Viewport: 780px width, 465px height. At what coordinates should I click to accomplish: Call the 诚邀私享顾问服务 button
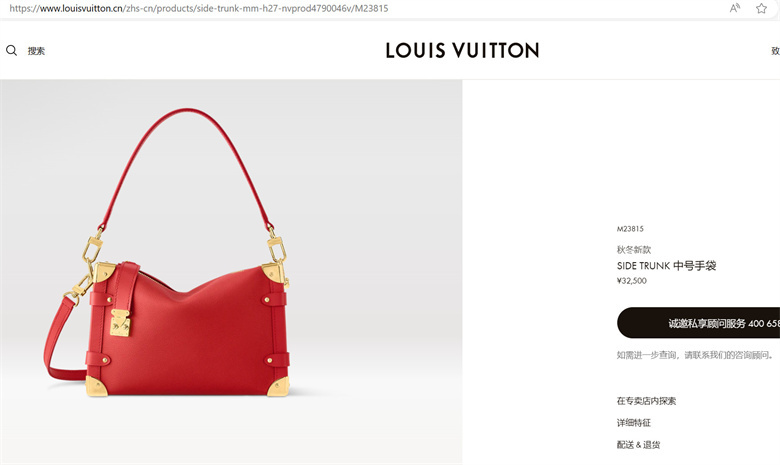pos(698,323)
